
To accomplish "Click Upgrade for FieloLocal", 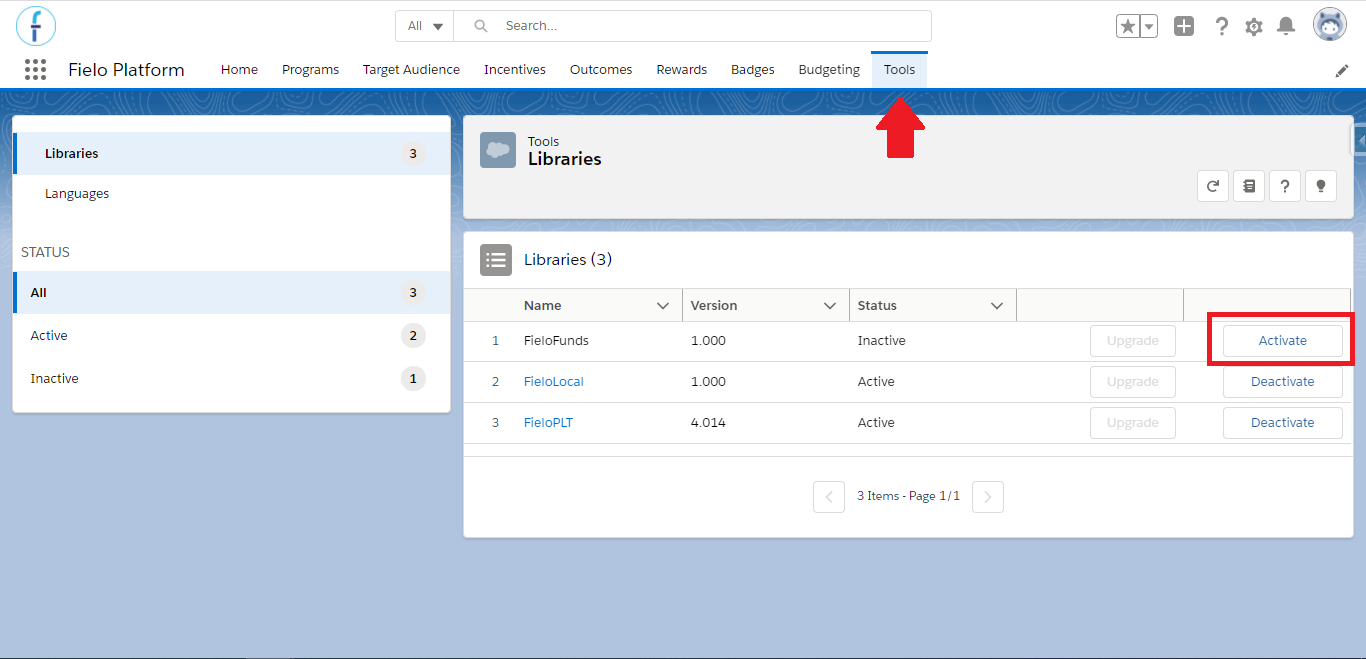I will [x=1133, y=382].
